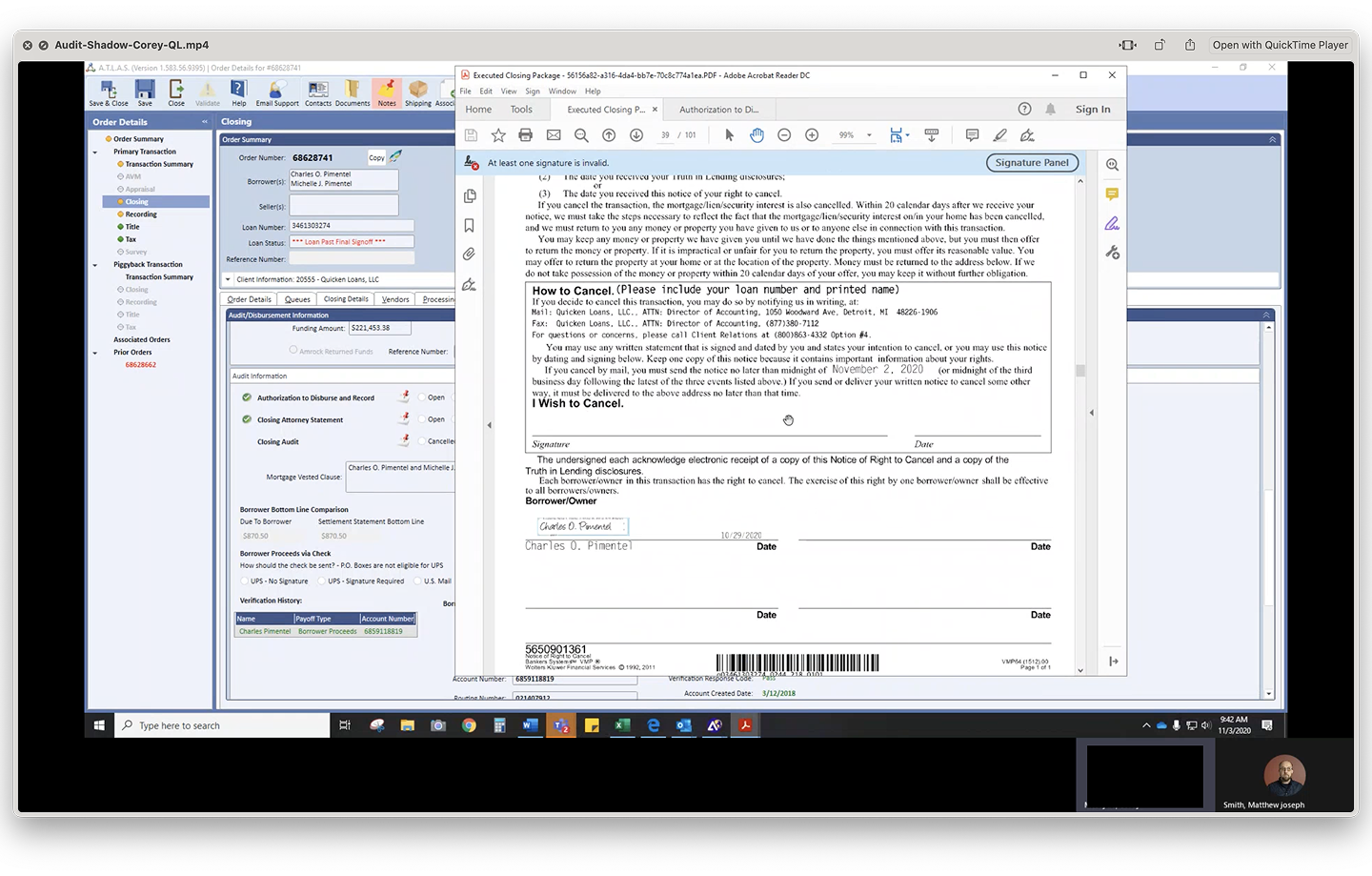The height and width of the screenshot is (876, 1372).
Task: Collapse the Primary Transaction tree node
Action: tap(95, 153)
